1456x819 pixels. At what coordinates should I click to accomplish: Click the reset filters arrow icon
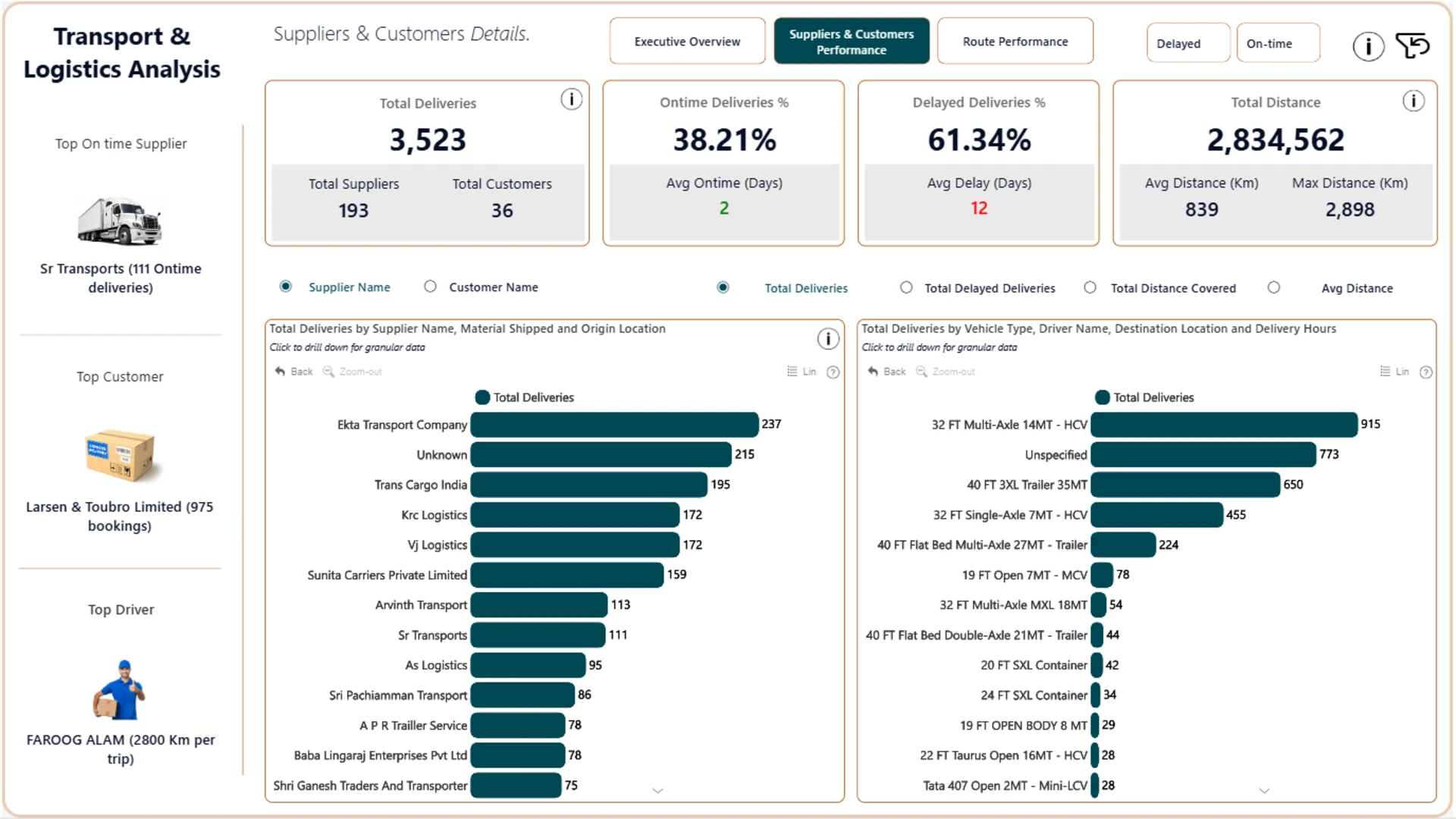1413,46
